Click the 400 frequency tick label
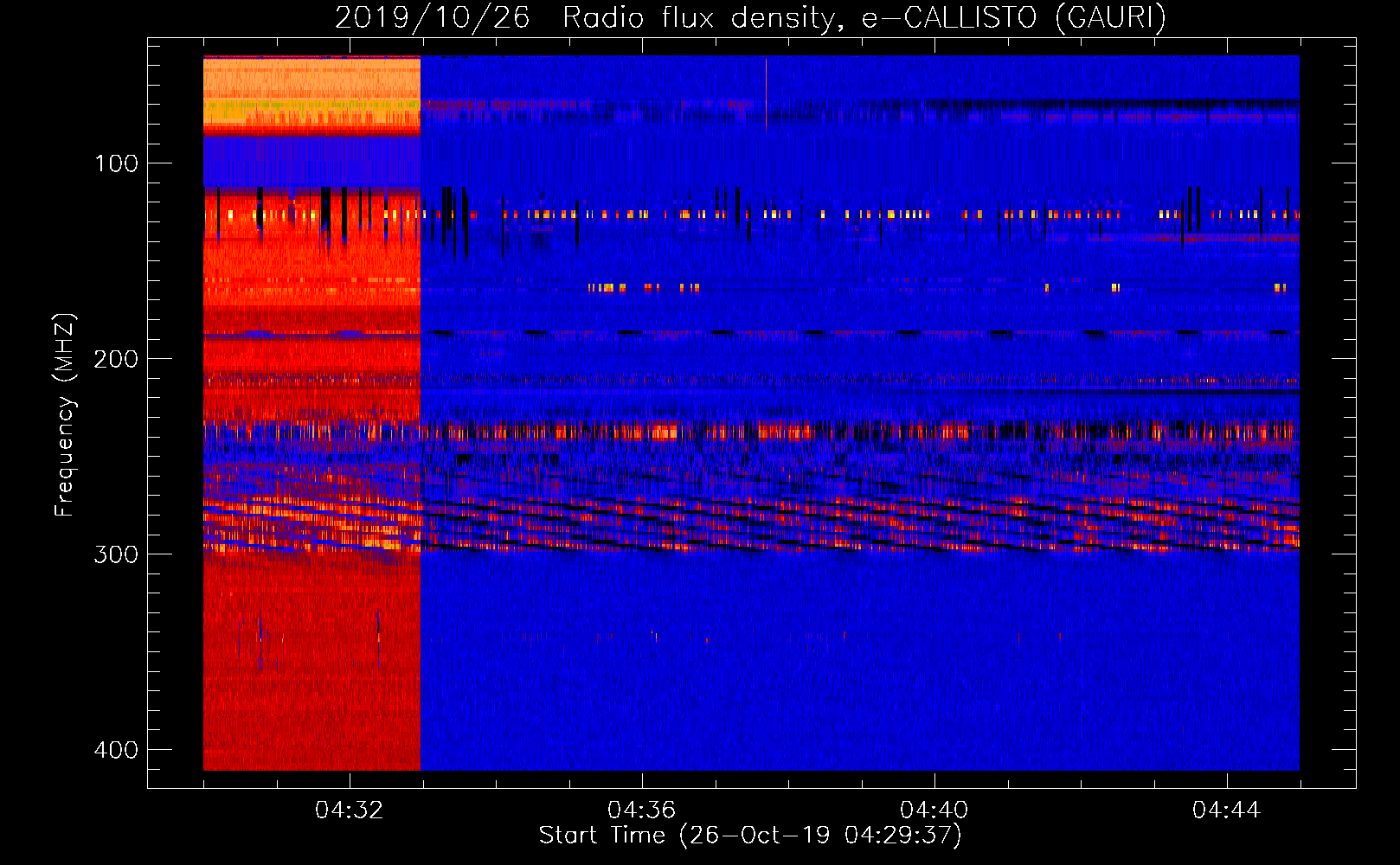Image resolution: width=1400 pixels, height=865 pixels. [116, 750]
